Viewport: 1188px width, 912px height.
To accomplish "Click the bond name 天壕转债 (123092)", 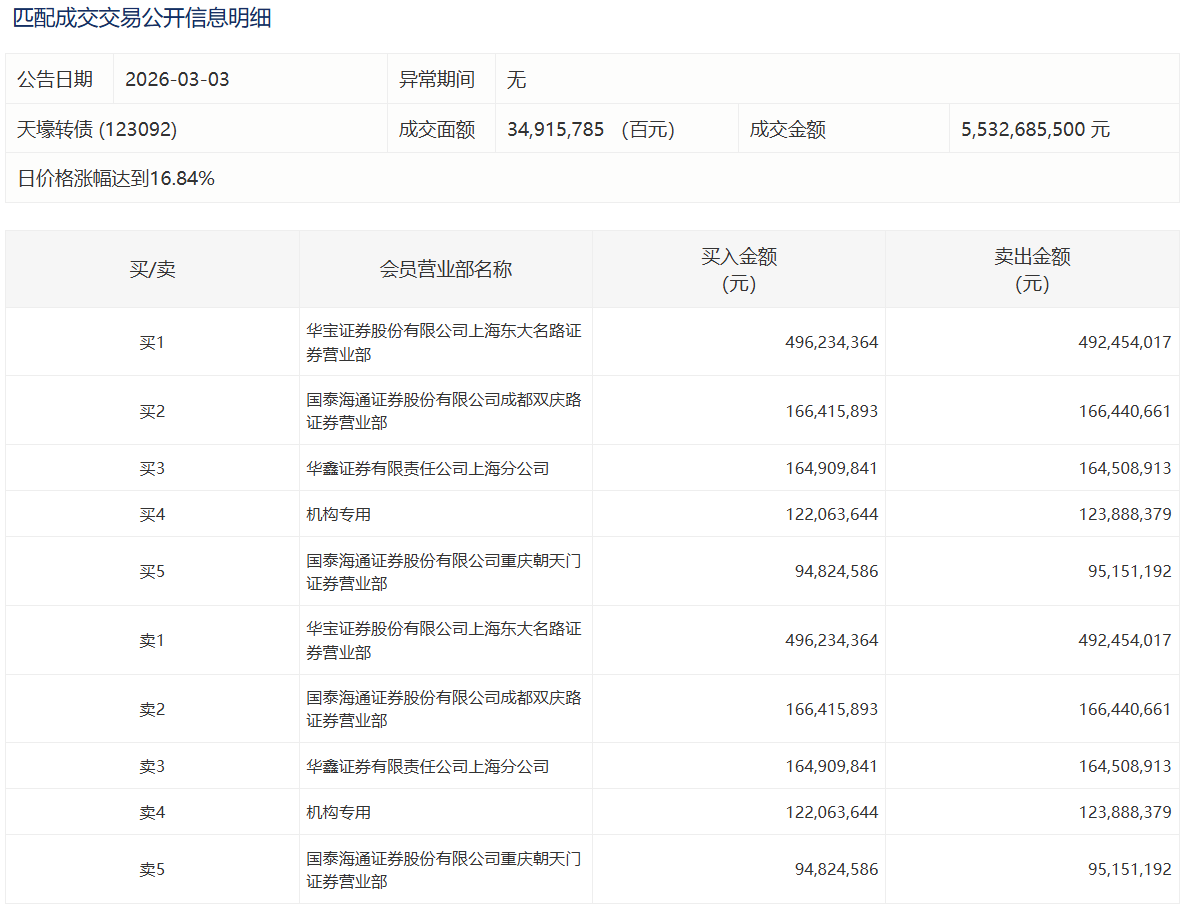I will coord(97,129).
